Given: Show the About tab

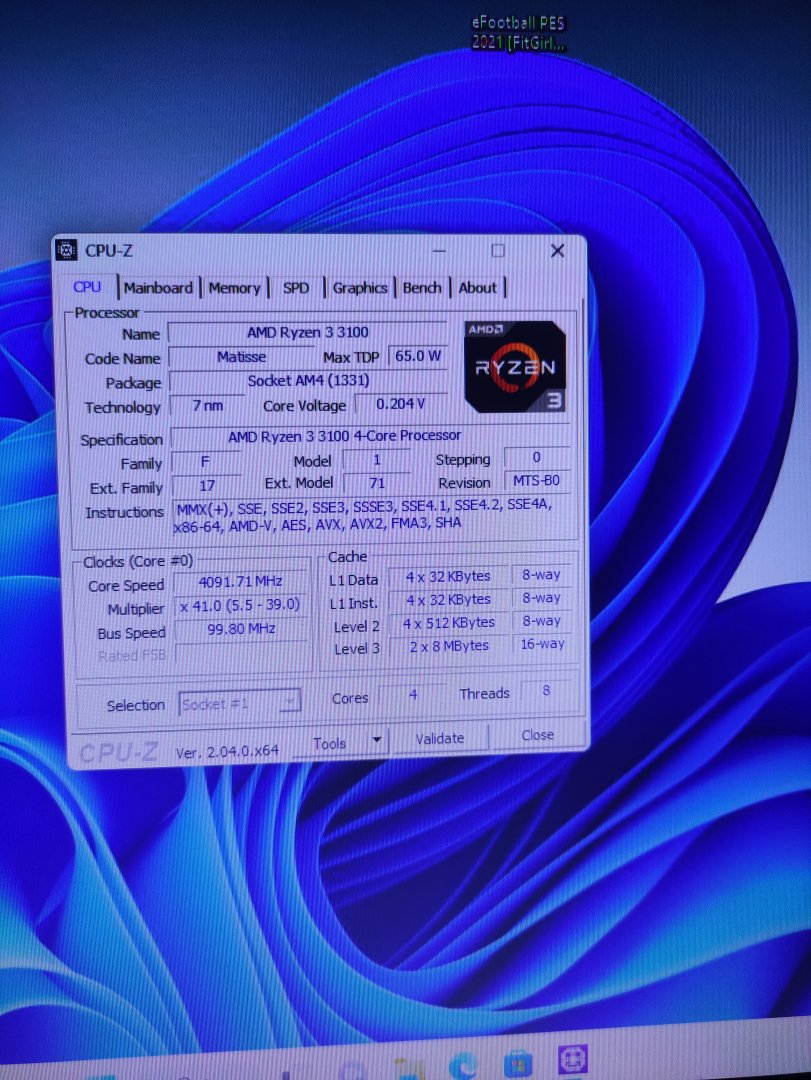Looking at the screenshot, I should point(478,288).
